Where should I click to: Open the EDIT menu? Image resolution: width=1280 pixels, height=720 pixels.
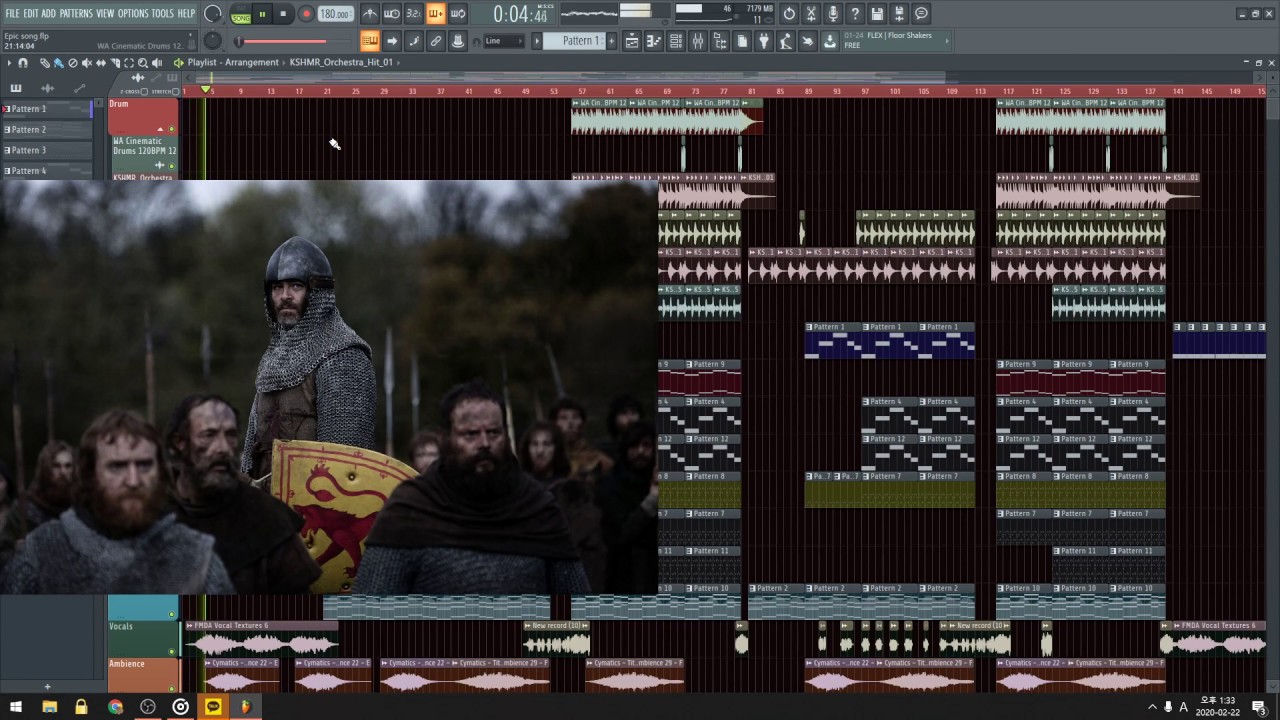(31, 14)
